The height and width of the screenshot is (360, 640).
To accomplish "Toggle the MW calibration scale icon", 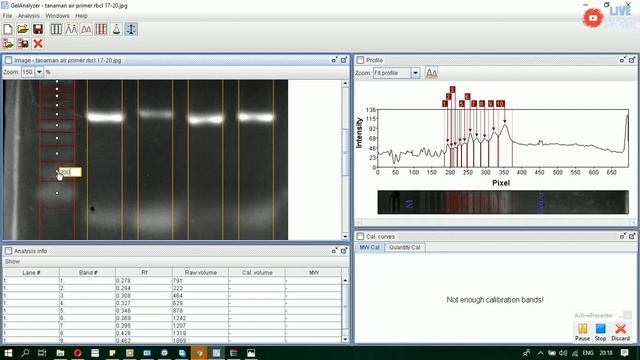I will click(x=131, y=29).
